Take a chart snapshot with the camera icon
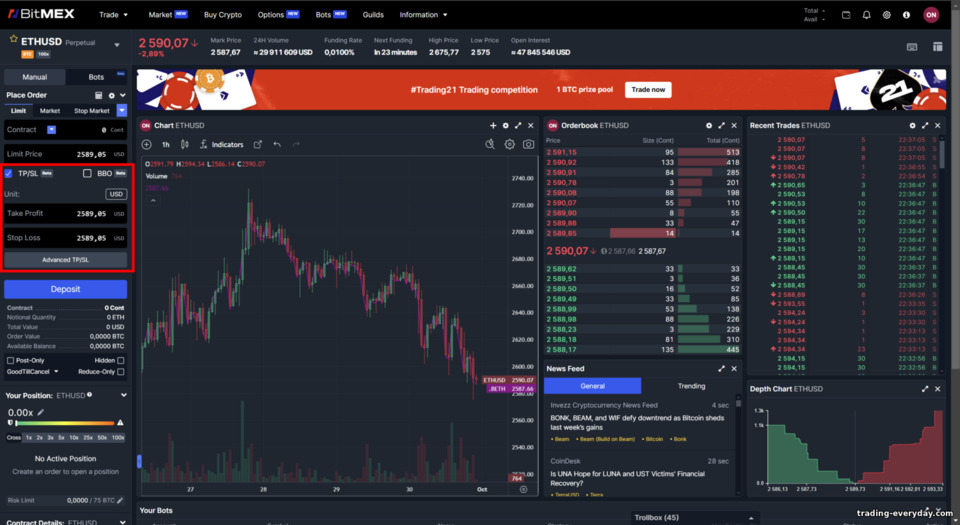The image size is (960, 525). tap(528, 144)
